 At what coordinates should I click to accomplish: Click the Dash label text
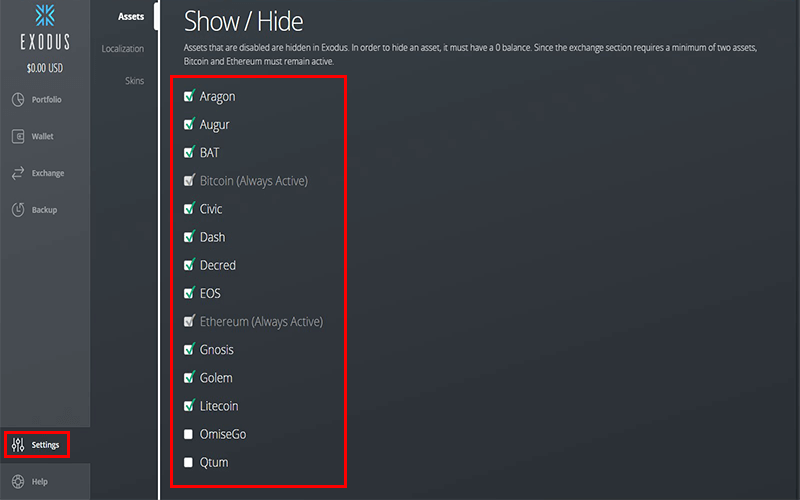[x=212, y=237]
